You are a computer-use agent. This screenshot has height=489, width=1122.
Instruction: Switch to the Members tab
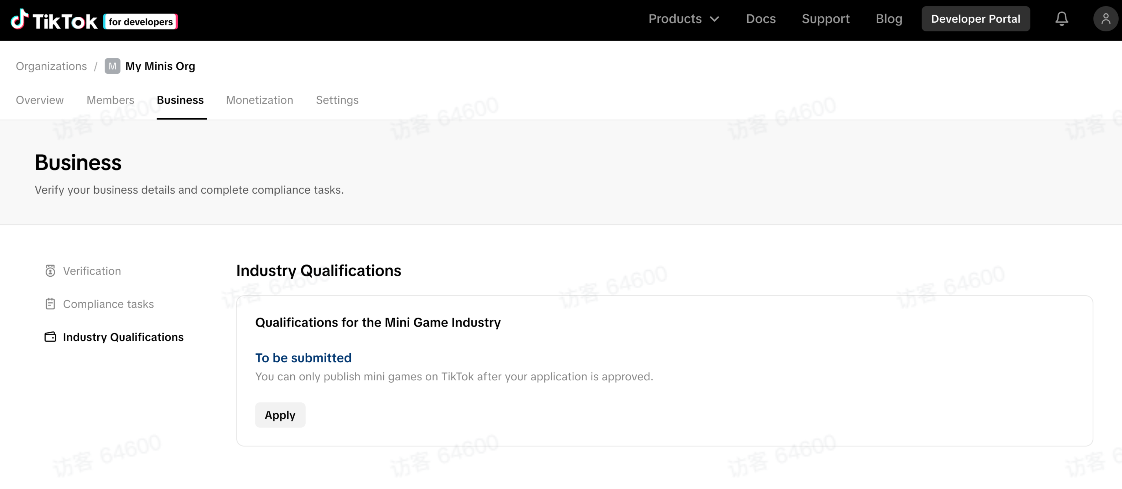pyautogui.click(x=110, y=100)
